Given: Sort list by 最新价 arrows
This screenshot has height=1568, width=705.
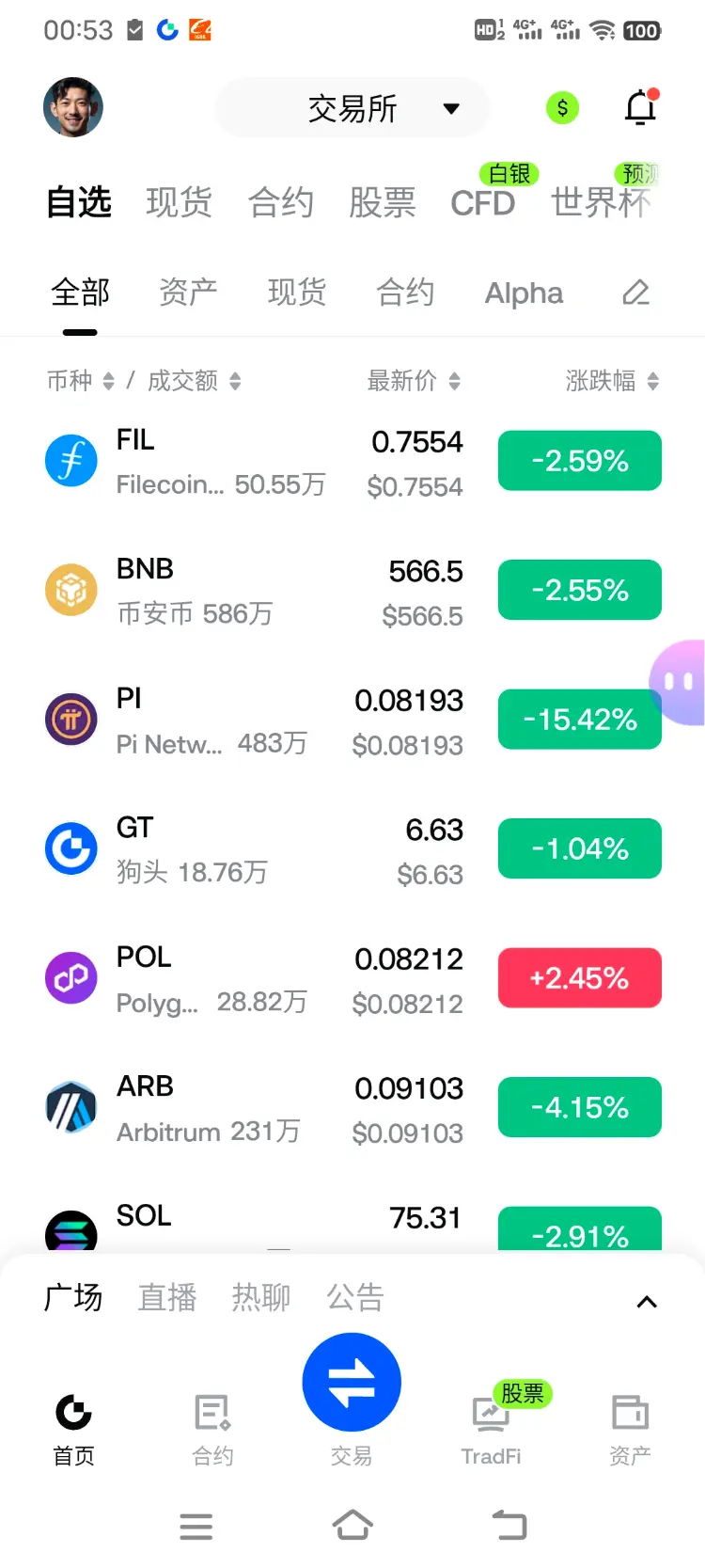Looking at the screenshot, I should 455,381.
